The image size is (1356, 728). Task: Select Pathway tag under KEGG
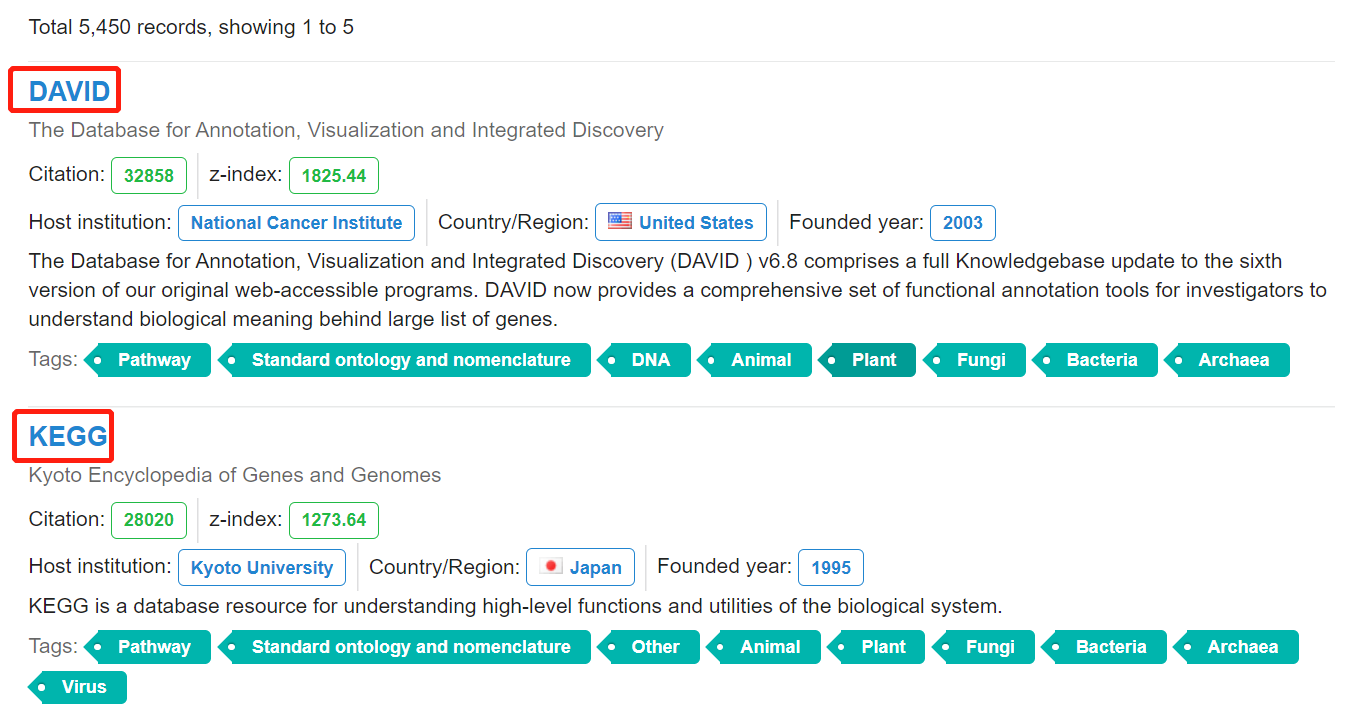(x=148, y=647)
